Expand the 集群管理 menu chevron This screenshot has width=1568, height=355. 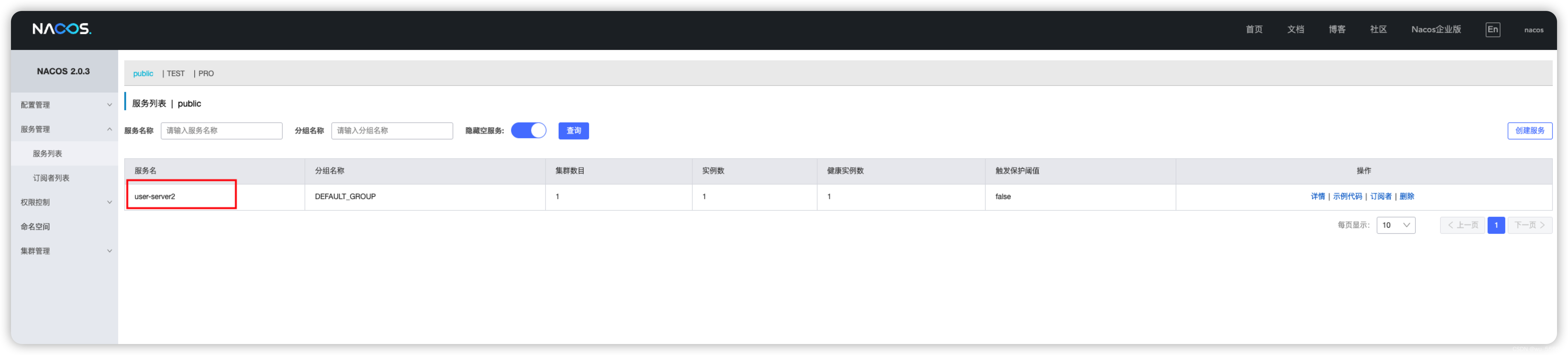[x=110, y=251]
